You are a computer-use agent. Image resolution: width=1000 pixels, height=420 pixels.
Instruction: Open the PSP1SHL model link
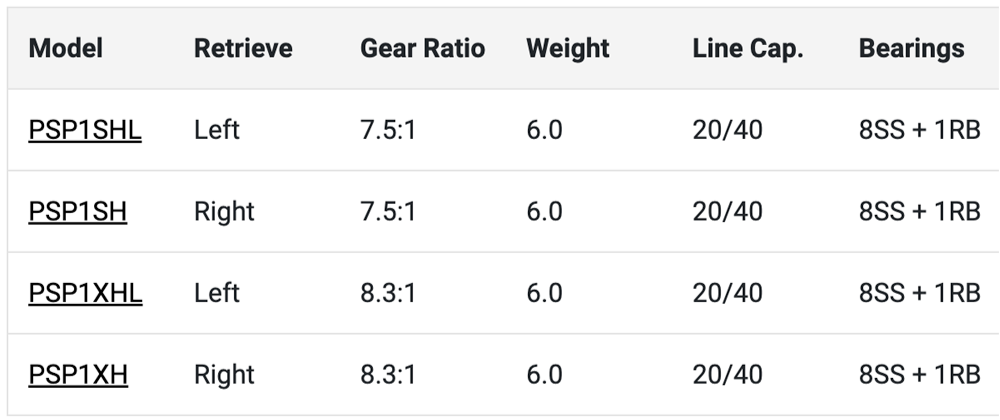(x=85, y=130)
